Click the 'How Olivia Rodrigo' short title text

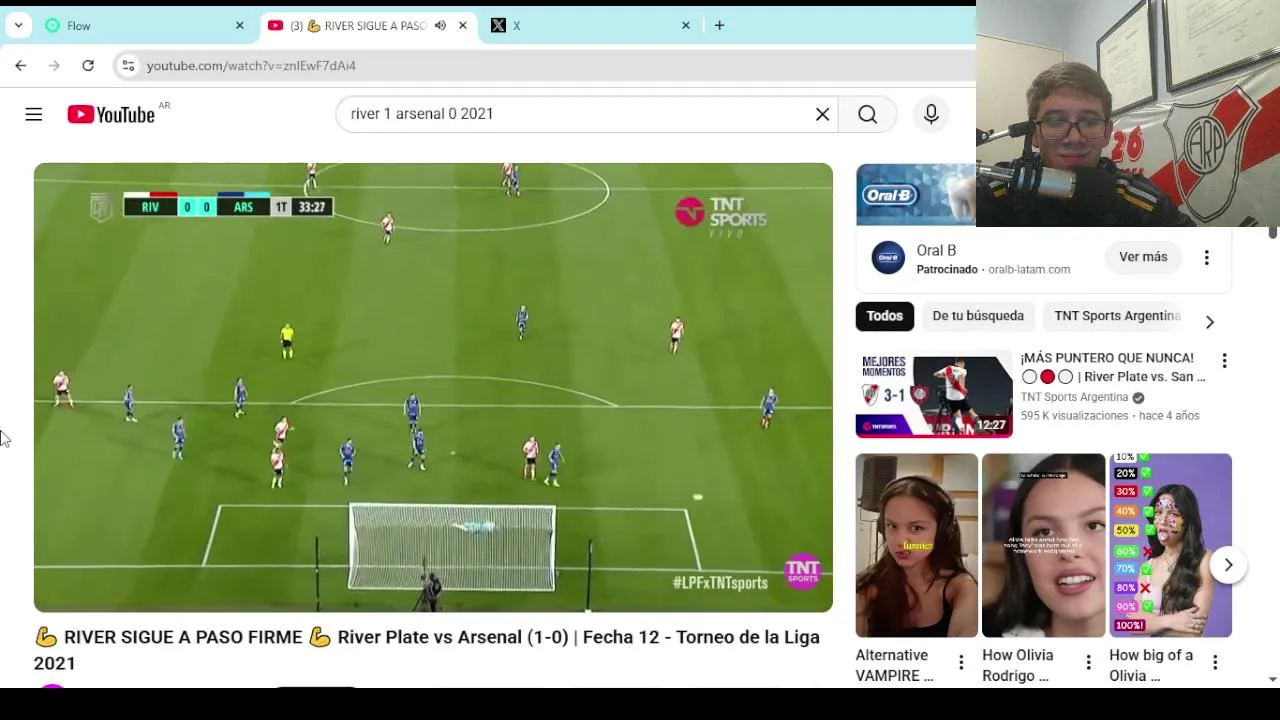[x=1018, y=665]
